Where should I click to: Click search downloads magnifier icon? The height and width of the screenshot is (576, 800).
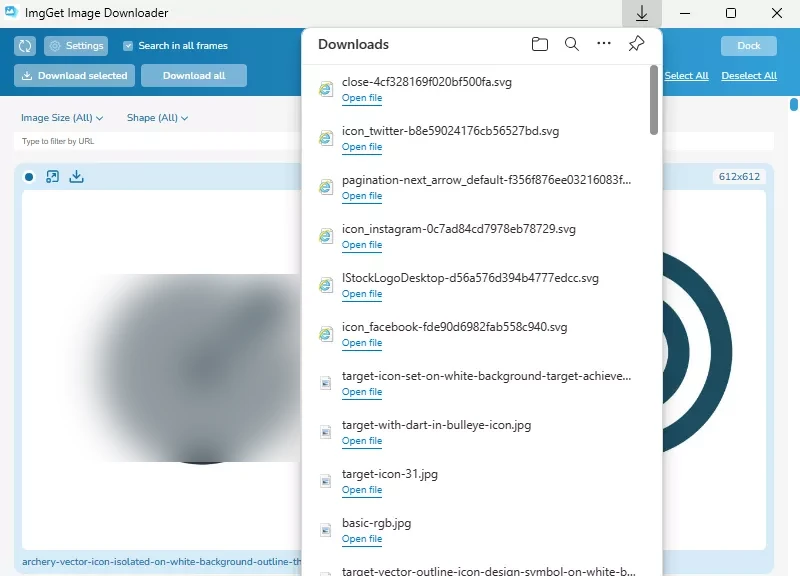572,44
